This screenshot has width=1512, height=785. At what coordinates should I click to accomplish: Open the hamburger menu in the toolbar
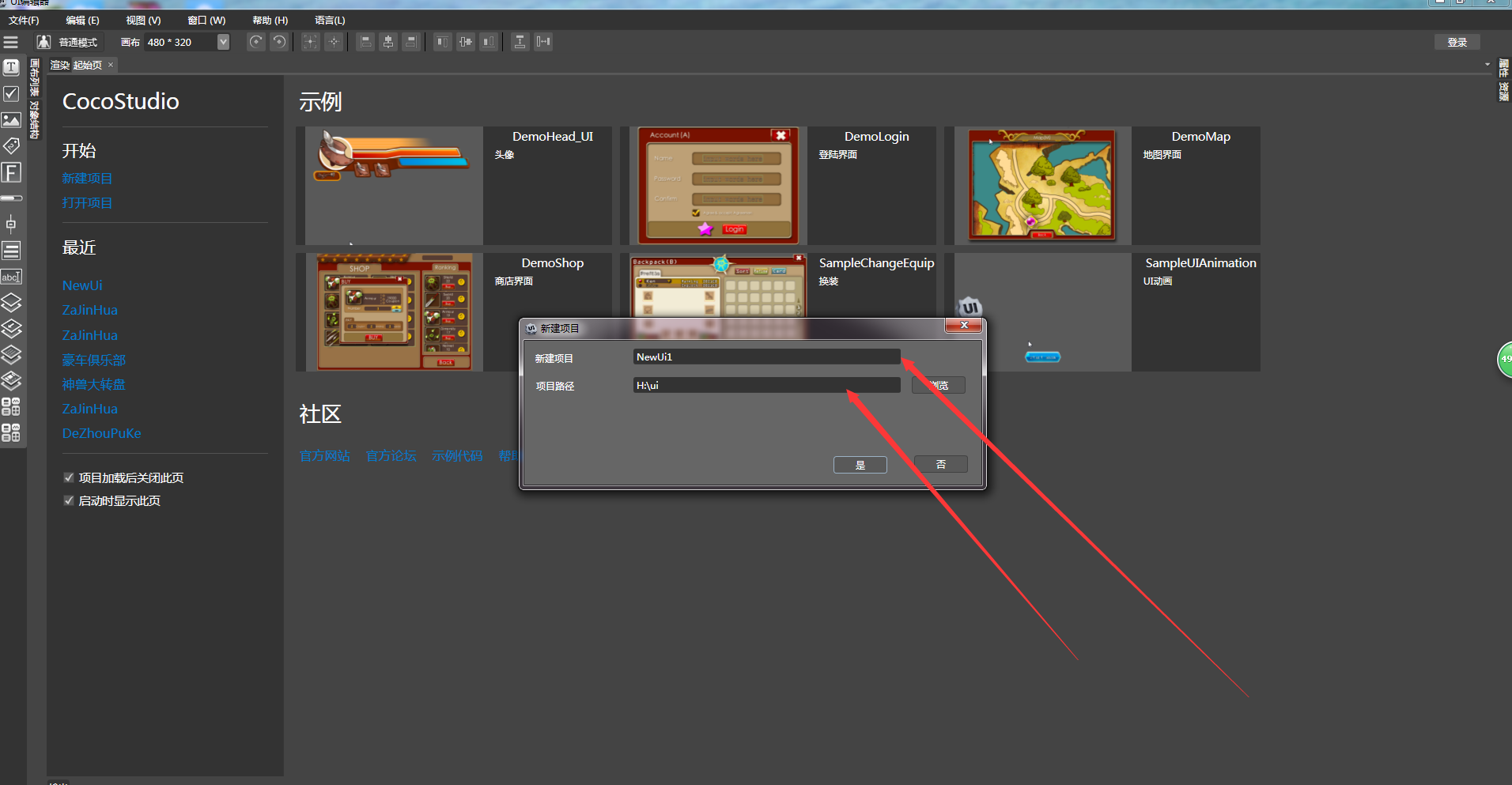[11, 42]
